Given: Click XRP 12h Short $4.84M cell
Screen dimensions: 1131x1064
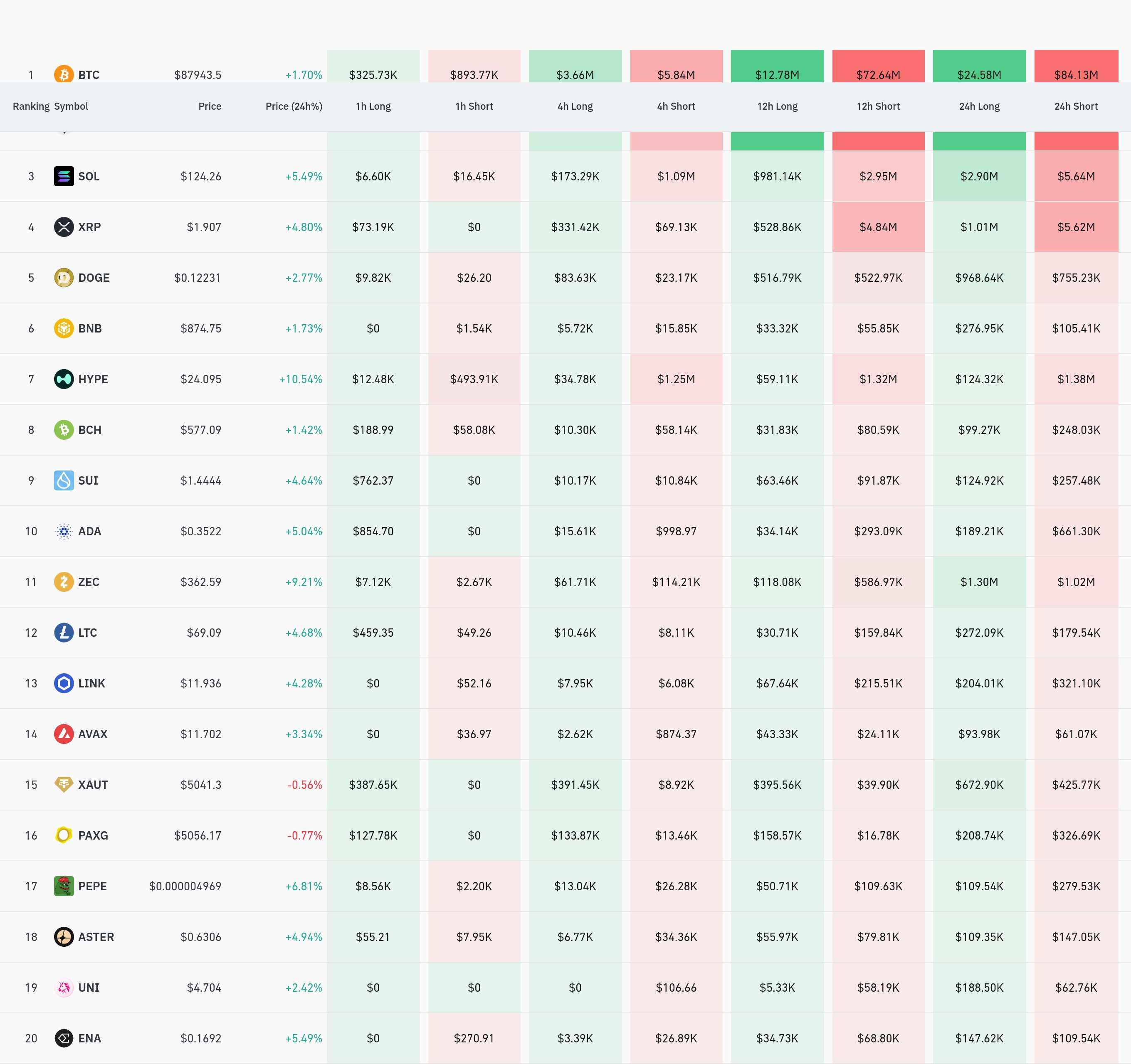Looking at the screenshot, I should tap(878, 227).
